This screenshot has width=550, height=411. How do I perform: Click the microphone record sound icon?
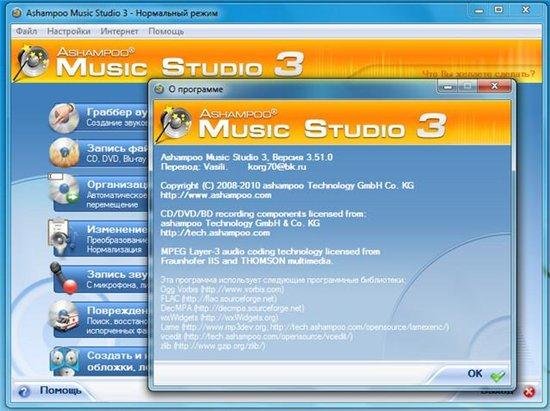click(63, 277)
